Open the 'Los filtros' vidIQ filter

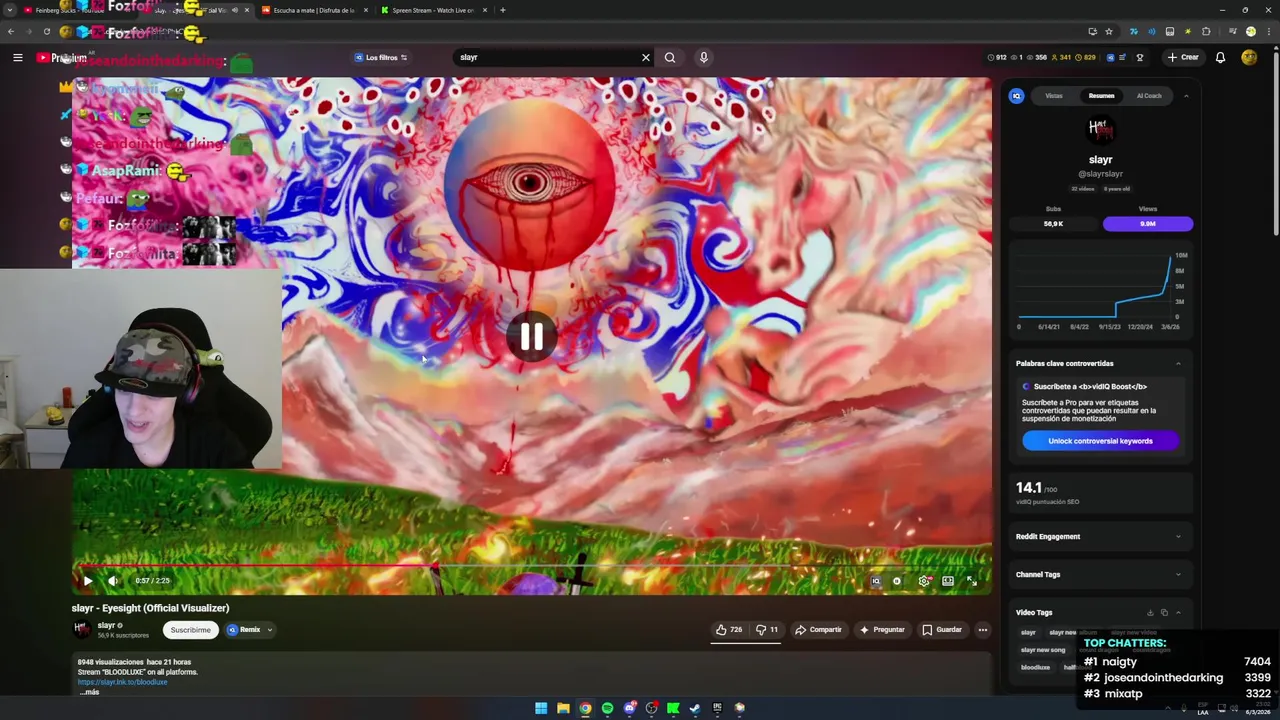(381, 58)
